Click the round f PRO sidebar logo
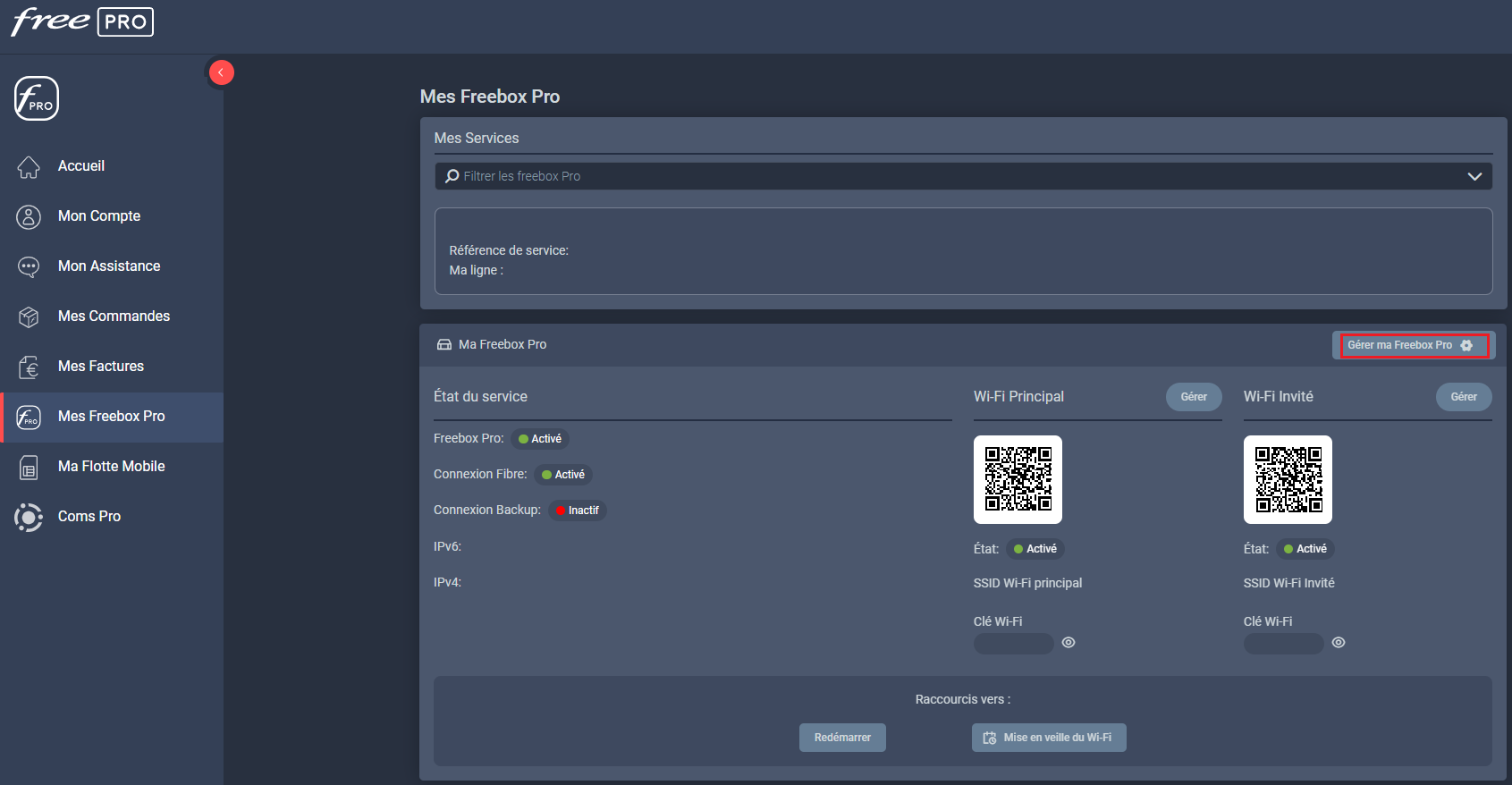Viewport: 1512px width, 785px height. (37, 98)
